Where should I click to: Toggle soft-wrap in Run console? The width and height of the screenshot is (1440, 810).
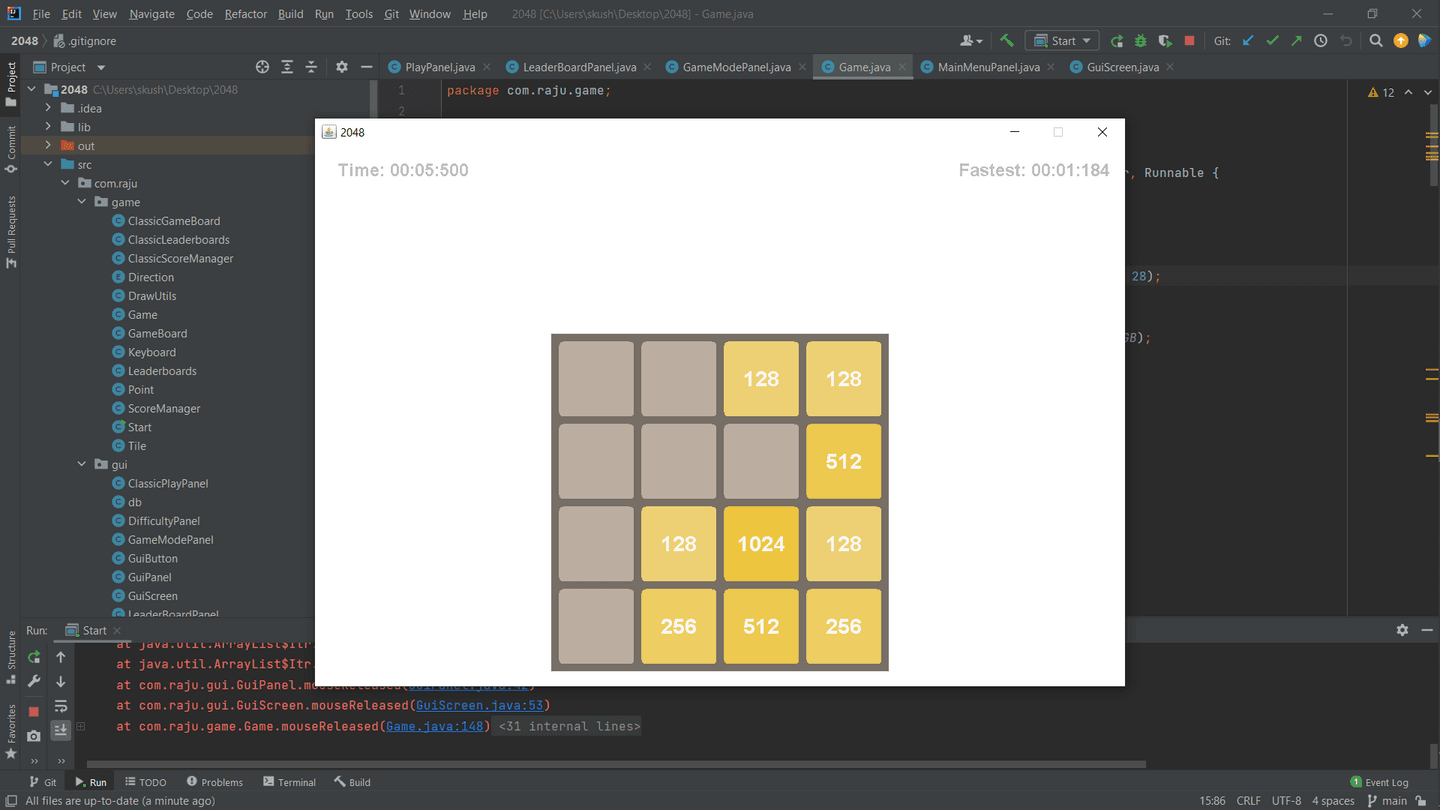(61, 706)
